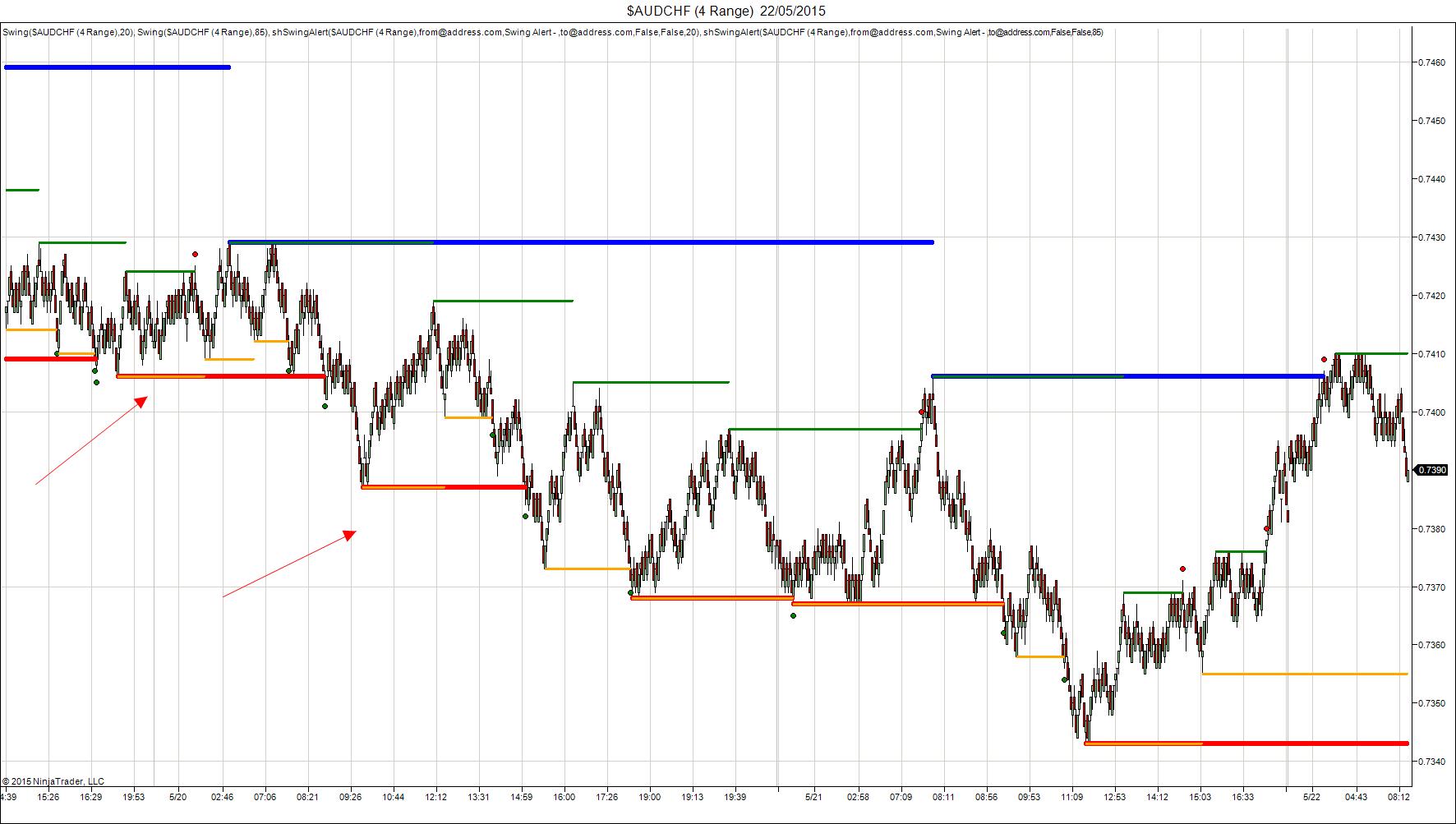Click the 19:53 time axis label
The width and height of the screenshot is (1456, 824).
134,797
